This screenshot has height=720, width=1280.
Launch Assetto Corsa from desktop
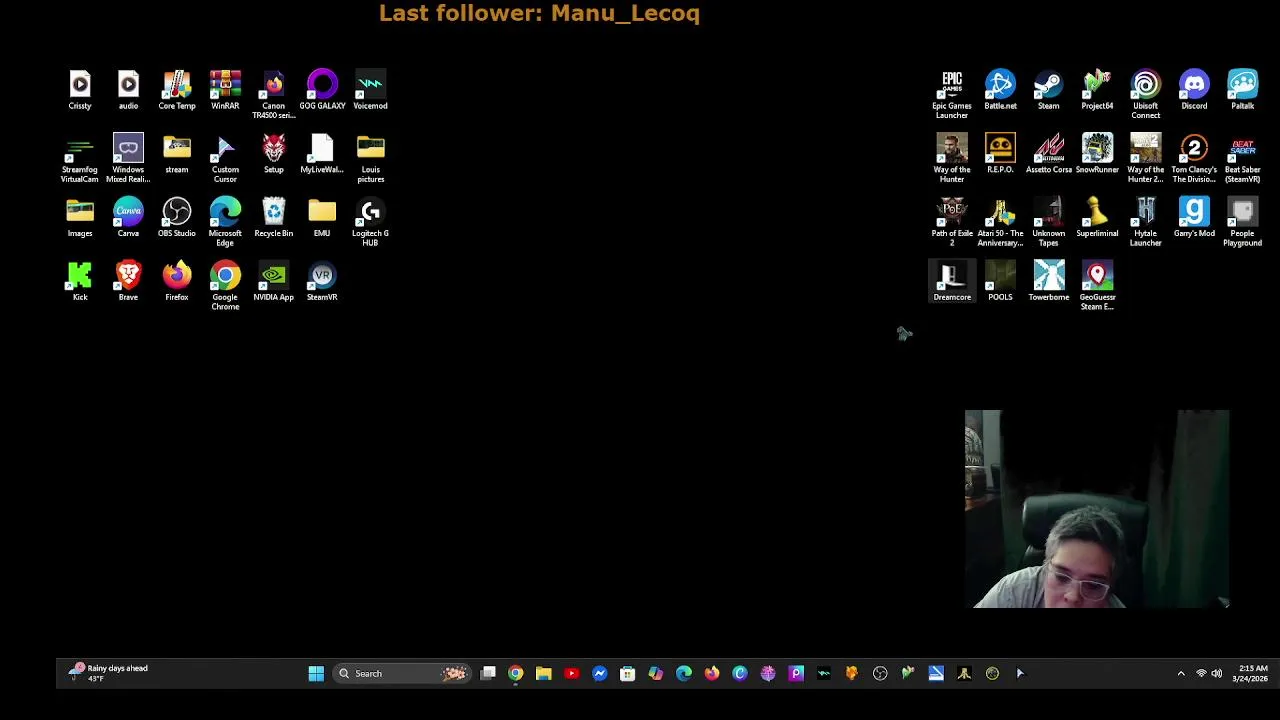point(1049,154)
